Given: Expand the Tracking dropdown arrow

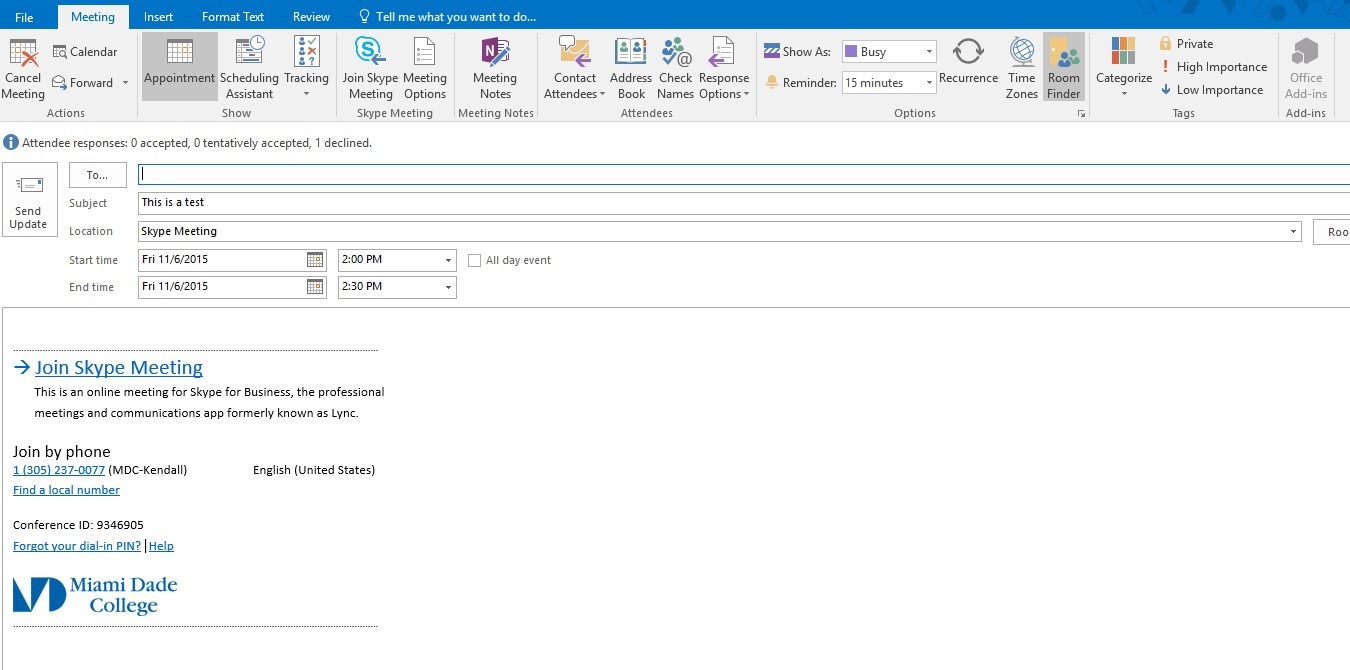Looking at the screenshot, I should pyautogui.click(x=306, y=94).
